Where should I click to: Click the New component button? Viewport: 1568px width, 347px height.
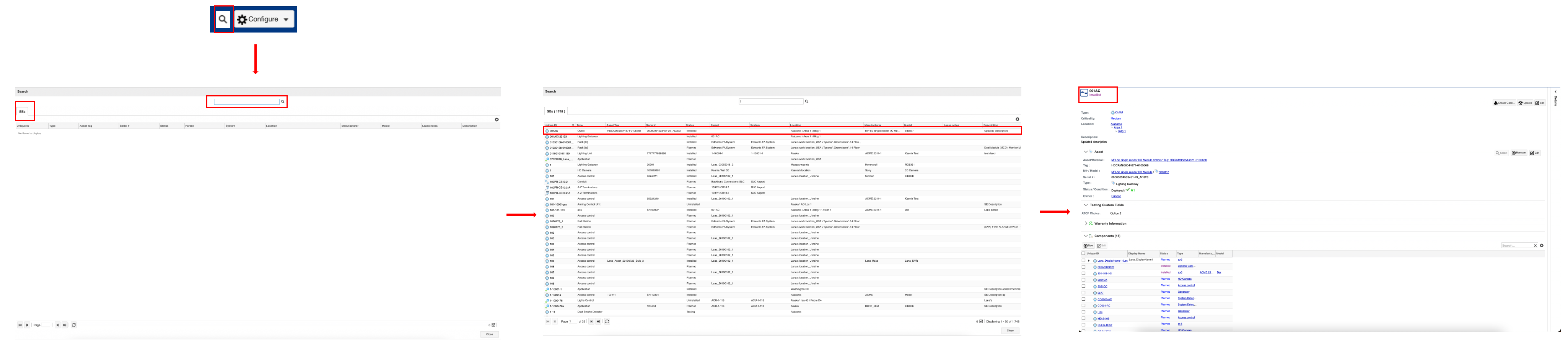[1088, 246]
